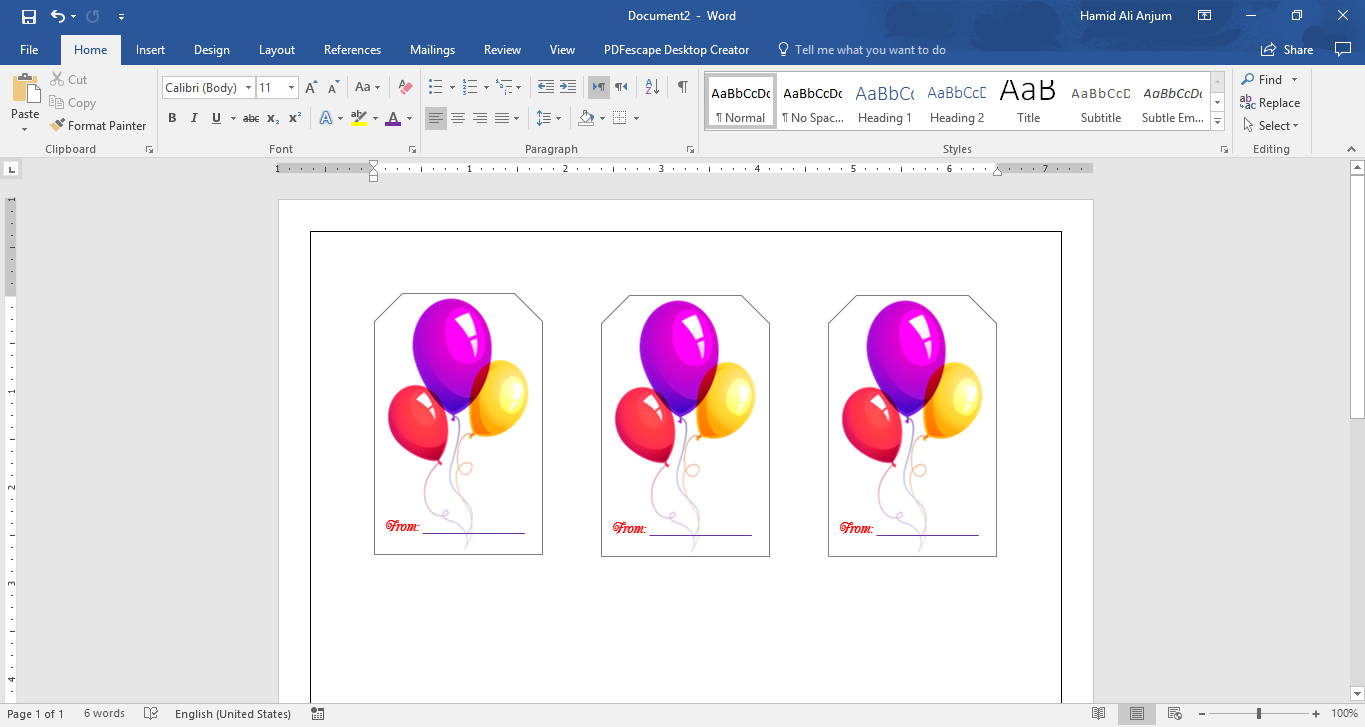Select the Format Painter tool

(98, 125)
